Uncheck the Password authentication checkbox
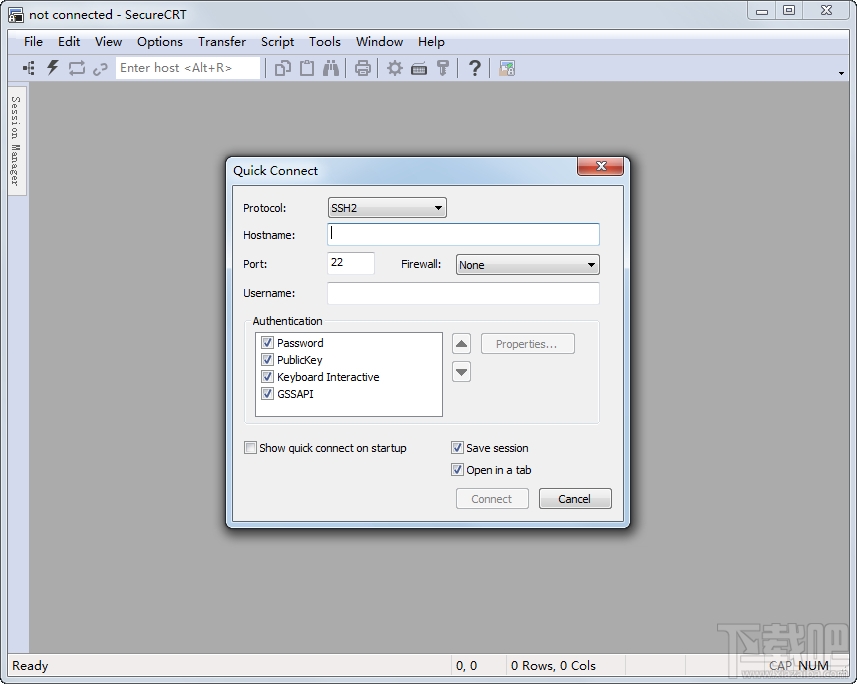Screen dimensions: 857x684 tap(267, 343)
